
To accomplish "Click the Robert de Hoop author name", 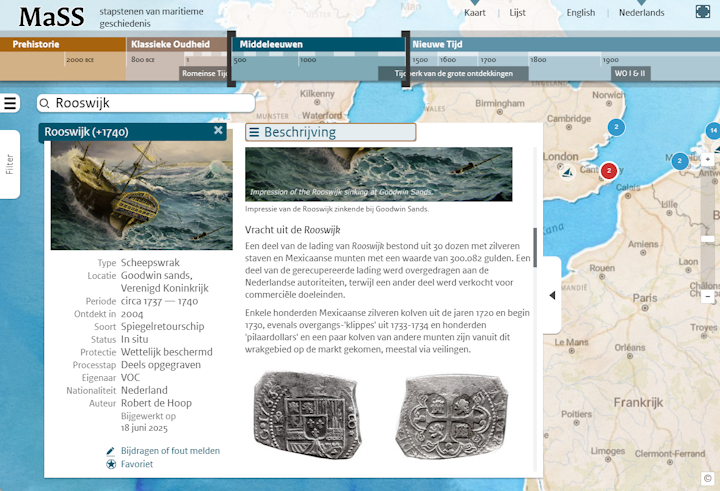I will [x=156, y=403].
